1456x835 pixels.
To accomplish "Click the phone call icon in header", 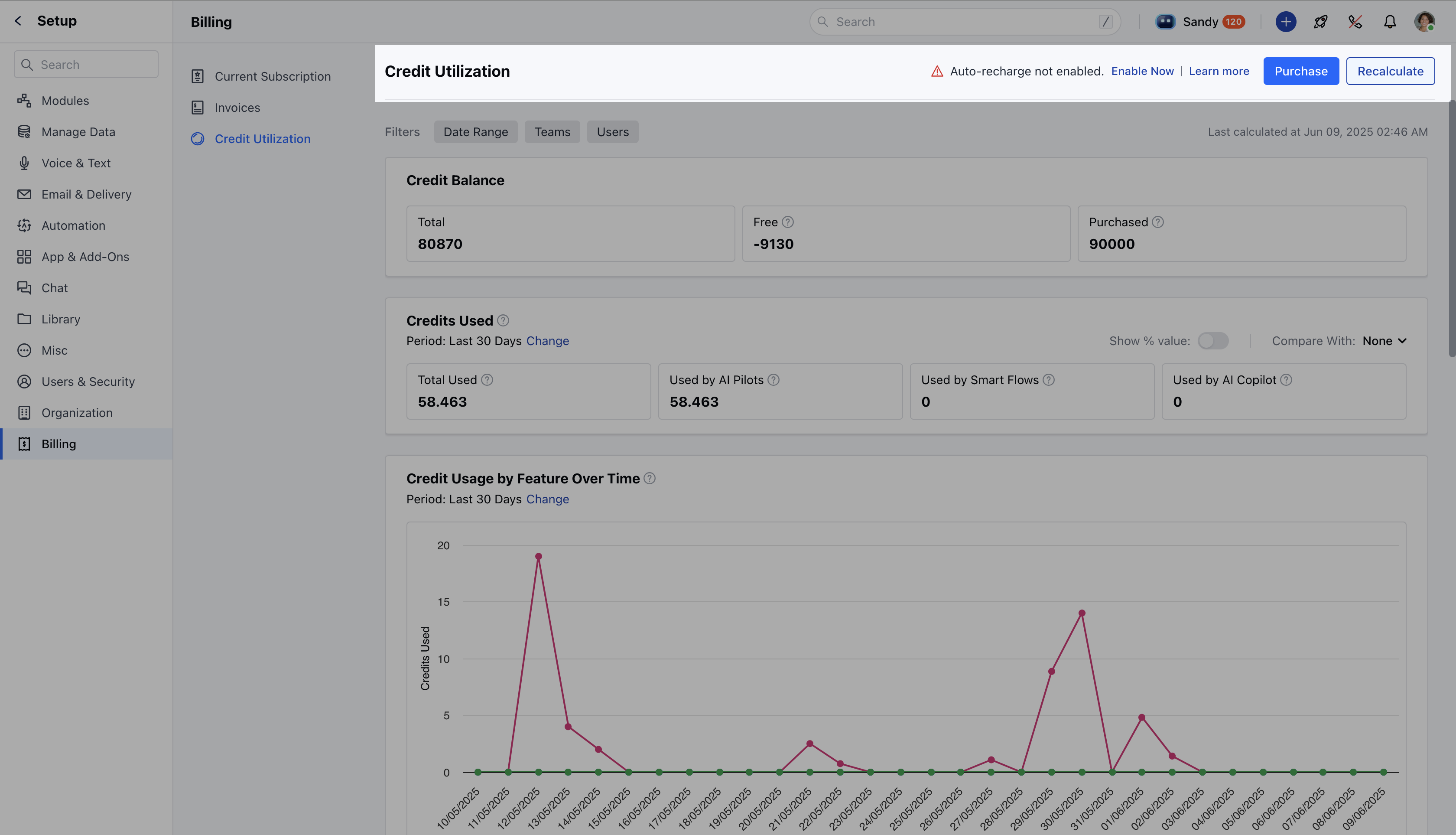I will tap(1355, 22).
